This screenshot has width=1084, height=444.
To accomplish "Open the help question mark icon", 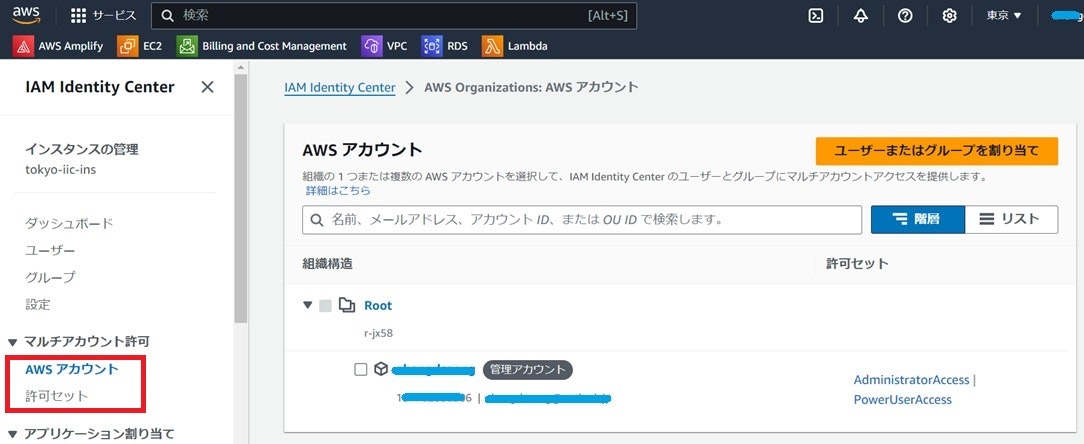I will point(905,15).
